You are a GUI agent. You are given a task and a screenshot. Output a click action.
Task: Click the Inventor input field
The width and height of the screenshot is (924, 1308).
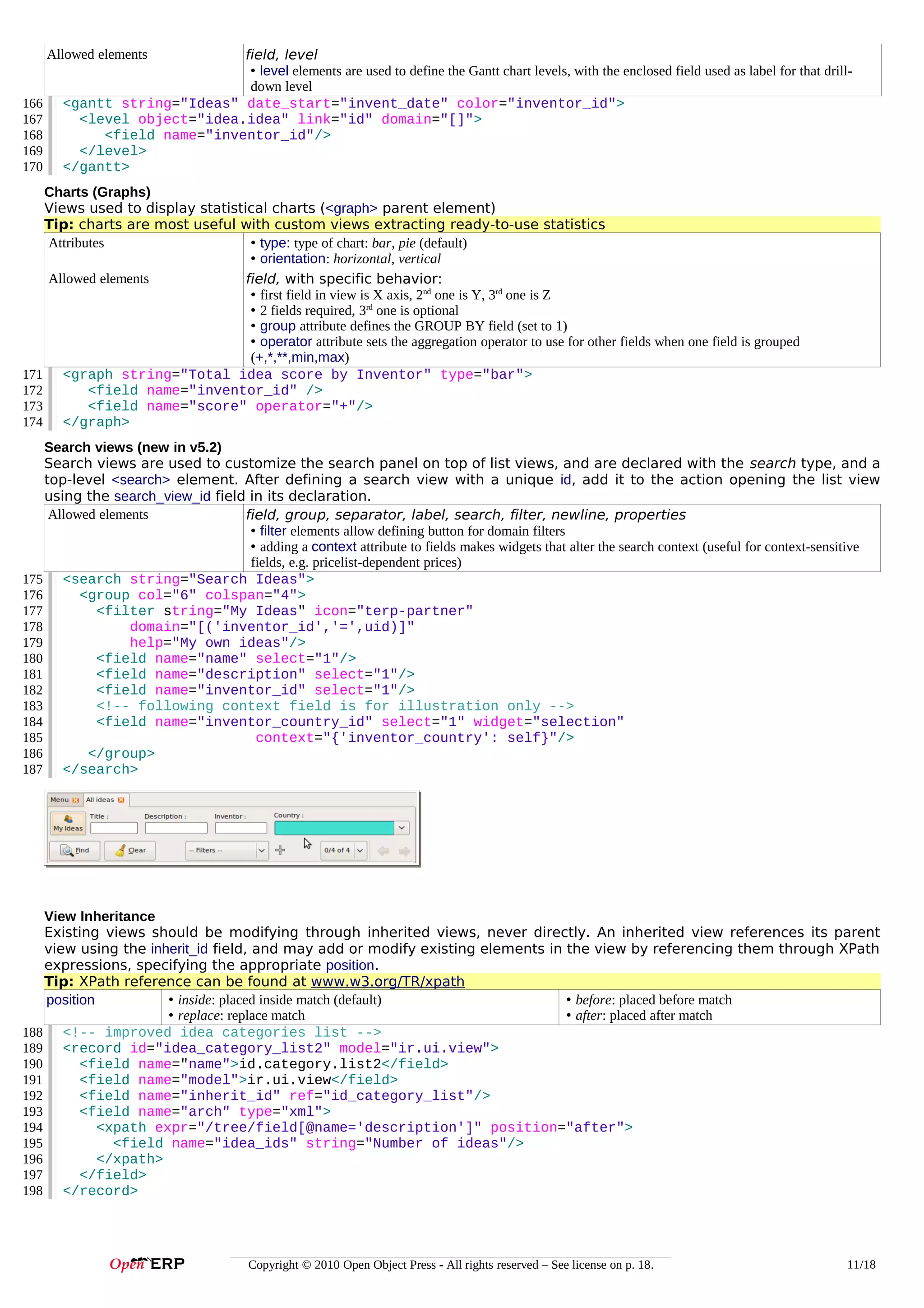tap(241, 828)
